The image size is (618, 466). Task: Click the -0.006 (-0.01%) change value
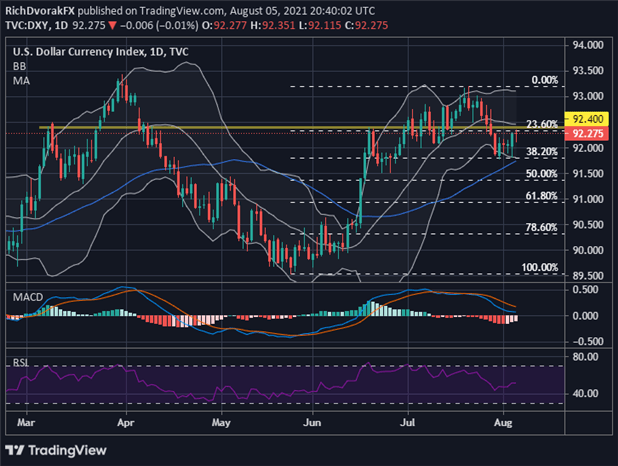tap(159, 26)
